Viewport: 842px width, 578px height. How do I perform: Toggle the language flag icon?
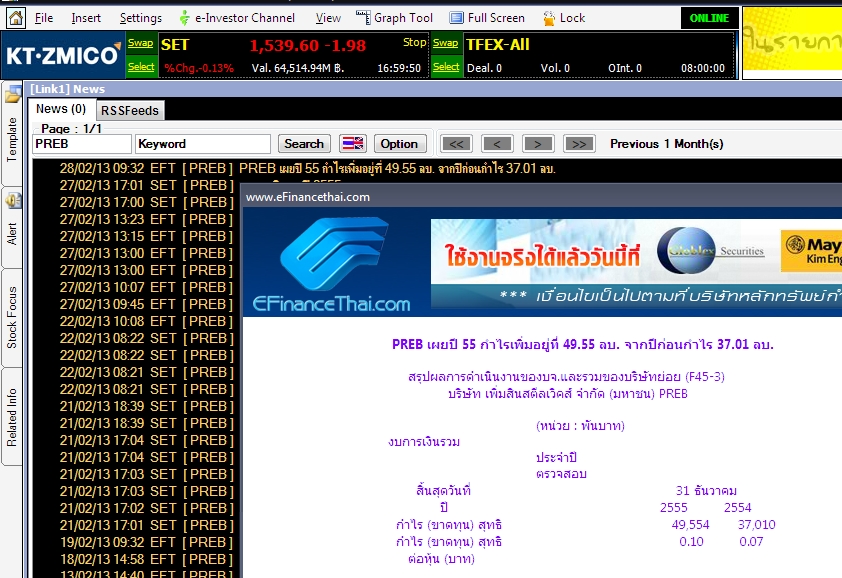click(353, 144)
